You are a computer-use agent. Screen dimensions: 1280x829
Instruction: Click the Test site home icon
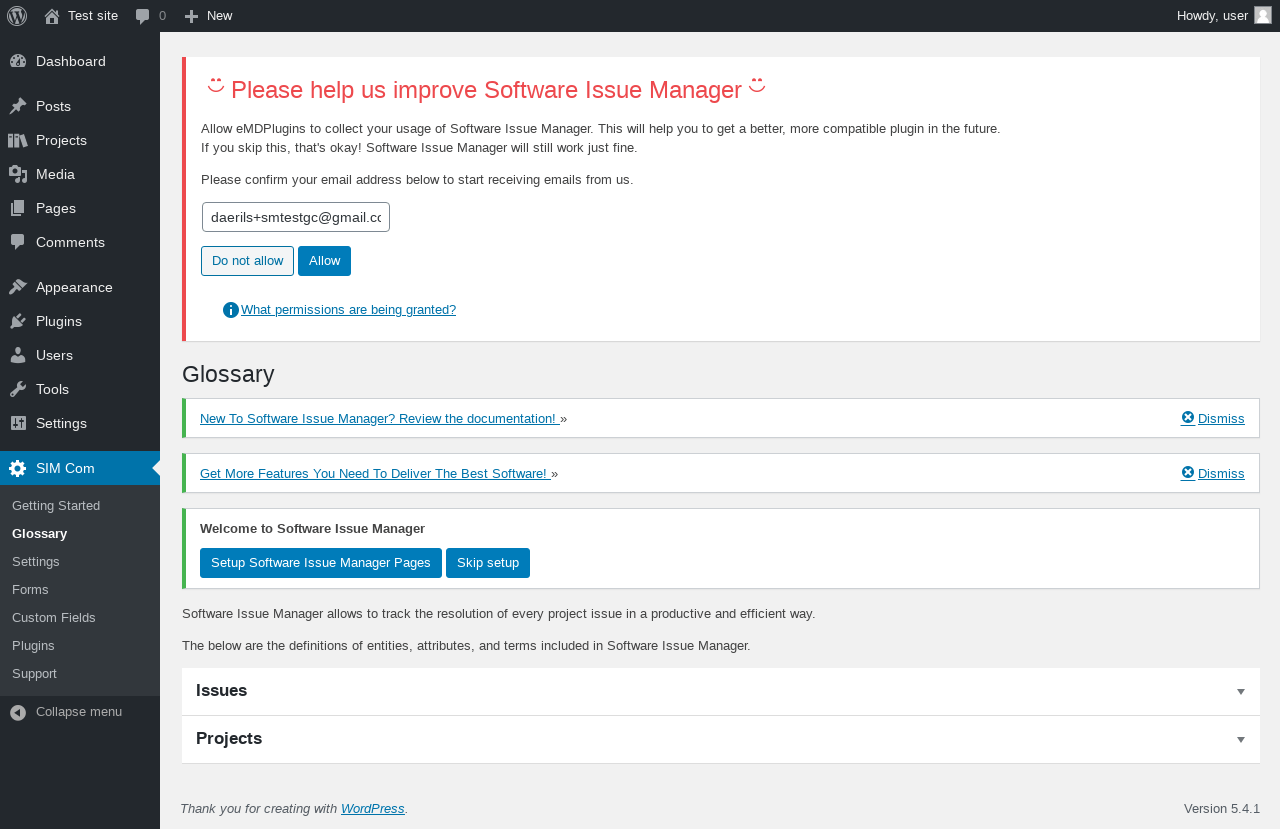pyautogui.click(x=52, y=16)
